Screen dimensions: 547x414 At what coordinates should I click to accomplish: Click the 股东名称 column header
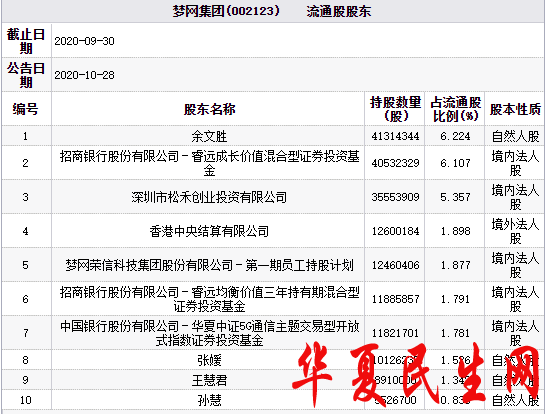pos(209,109)
